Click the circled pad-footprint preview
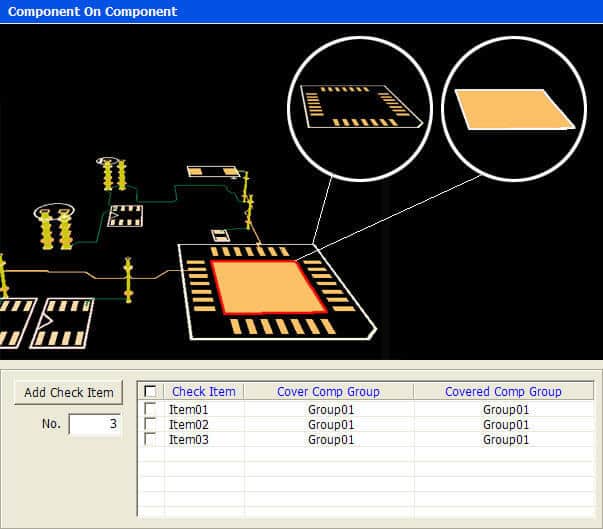The image size is (603, 529). 360,108
